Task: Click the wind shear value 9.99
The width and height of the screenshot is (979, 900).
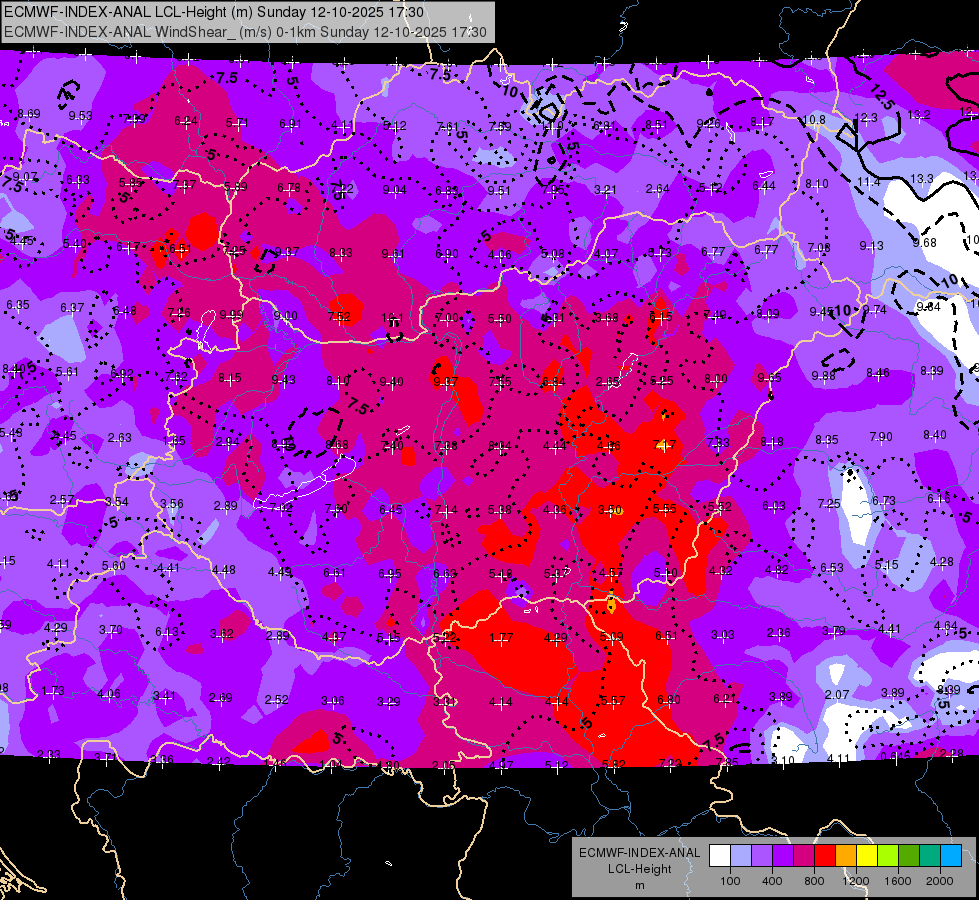Action: pos(232,314)
